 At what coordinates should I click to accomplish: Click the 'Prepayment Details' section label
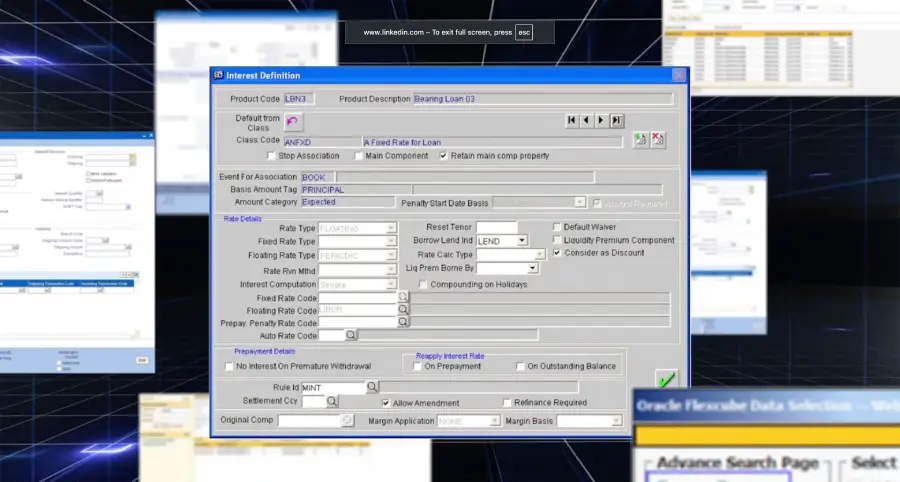pos(265,352)
